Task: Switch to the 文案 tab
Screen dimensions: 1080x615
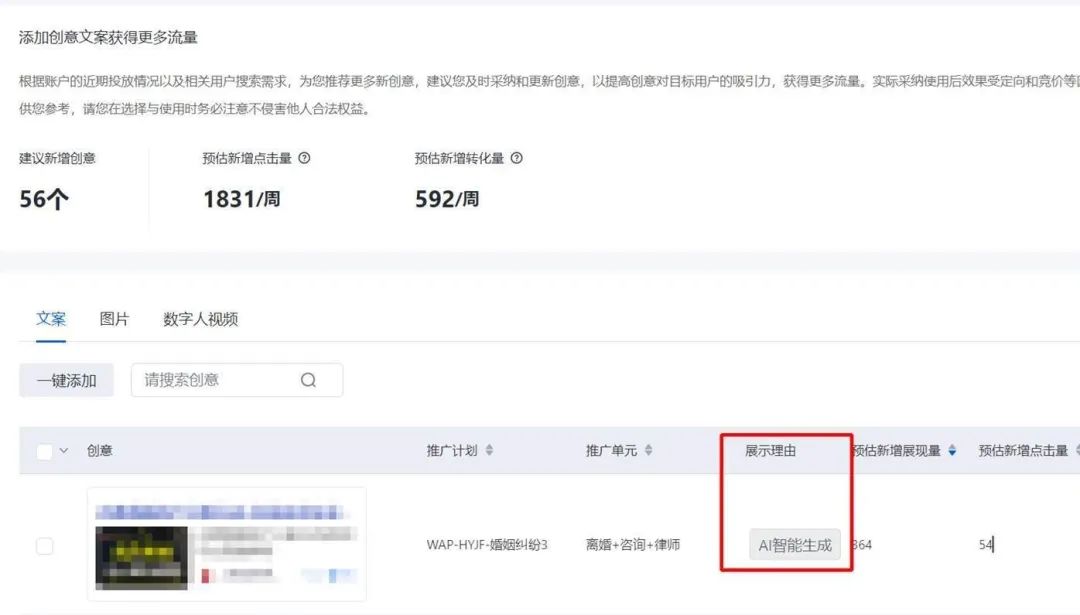Action: click(51, 319)
